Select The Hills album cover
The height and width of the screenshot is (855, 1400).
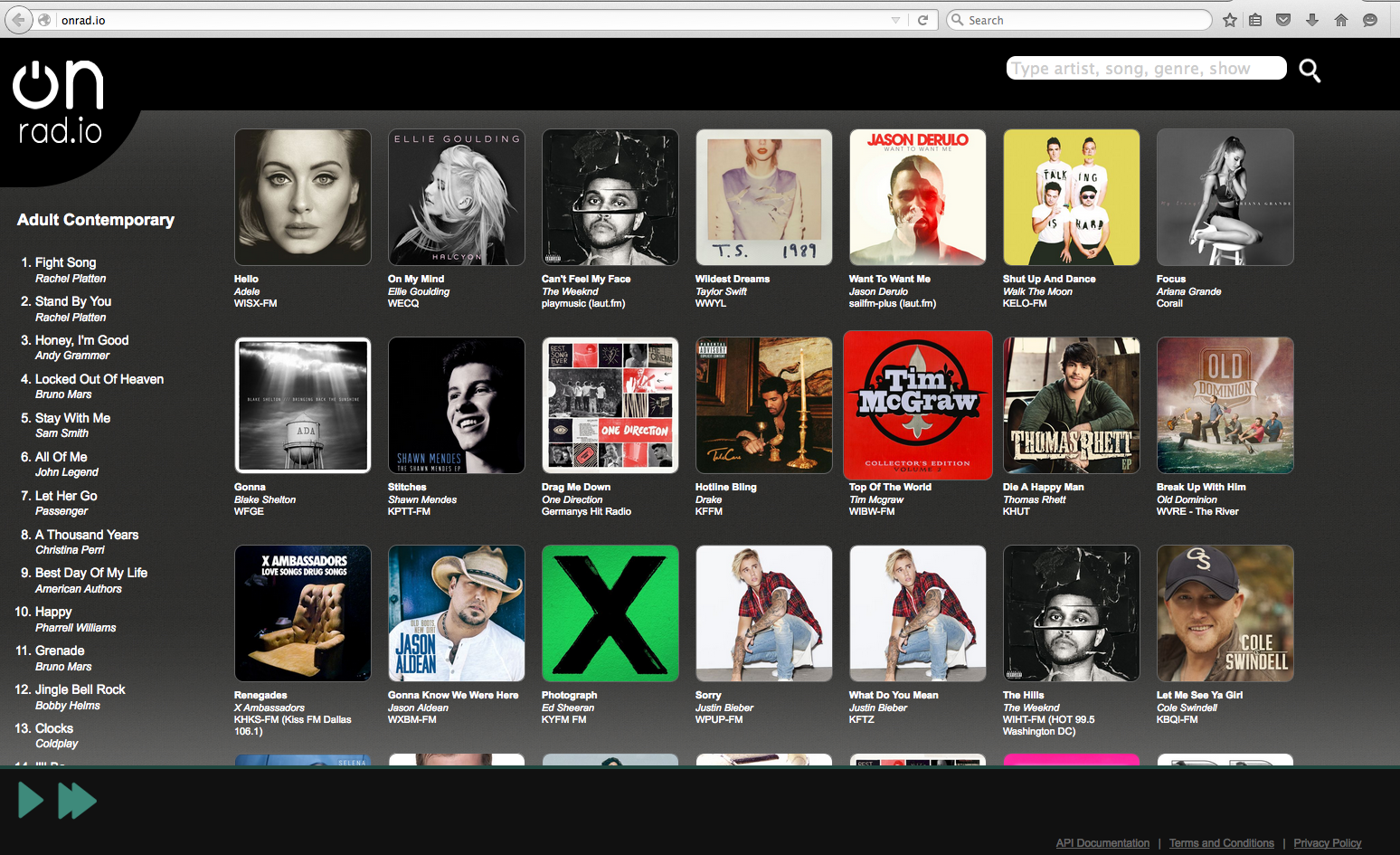pos(1072,613)
